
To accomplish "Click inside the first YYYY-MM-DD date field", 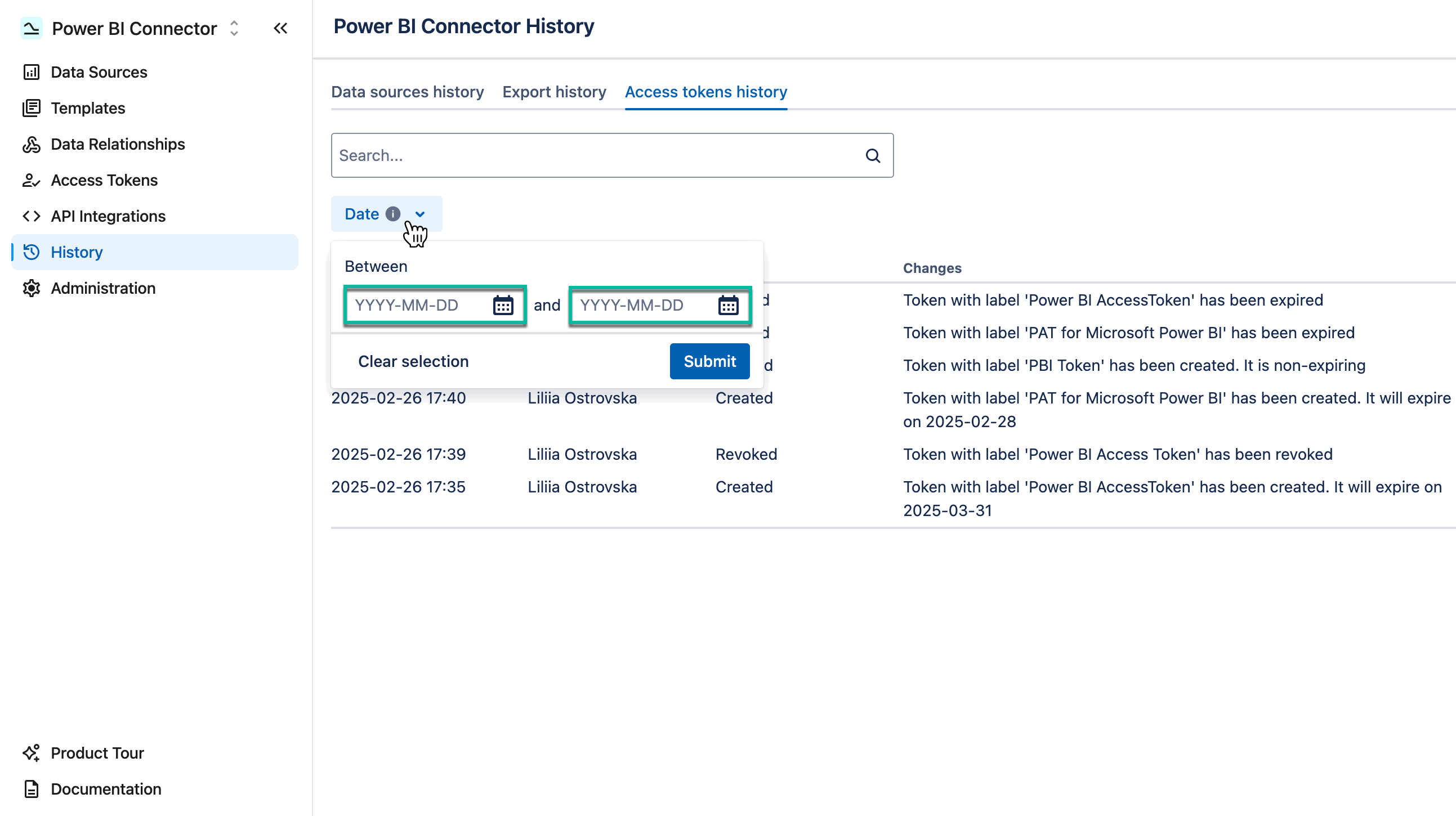I will click(x=413, y=305).
